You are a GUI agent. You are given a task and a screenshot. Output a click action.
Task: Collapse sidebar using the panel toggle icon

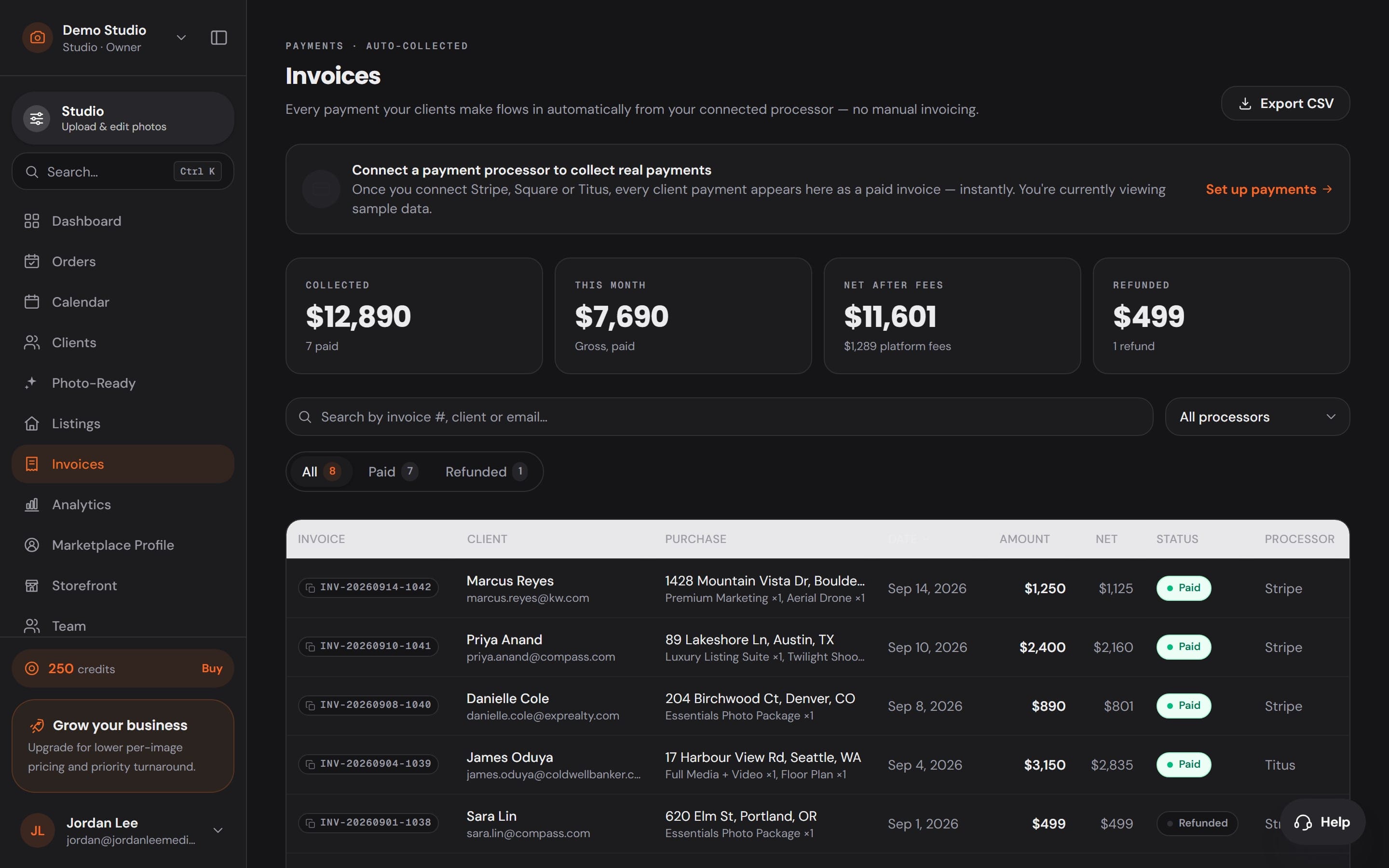pos(218,38)
